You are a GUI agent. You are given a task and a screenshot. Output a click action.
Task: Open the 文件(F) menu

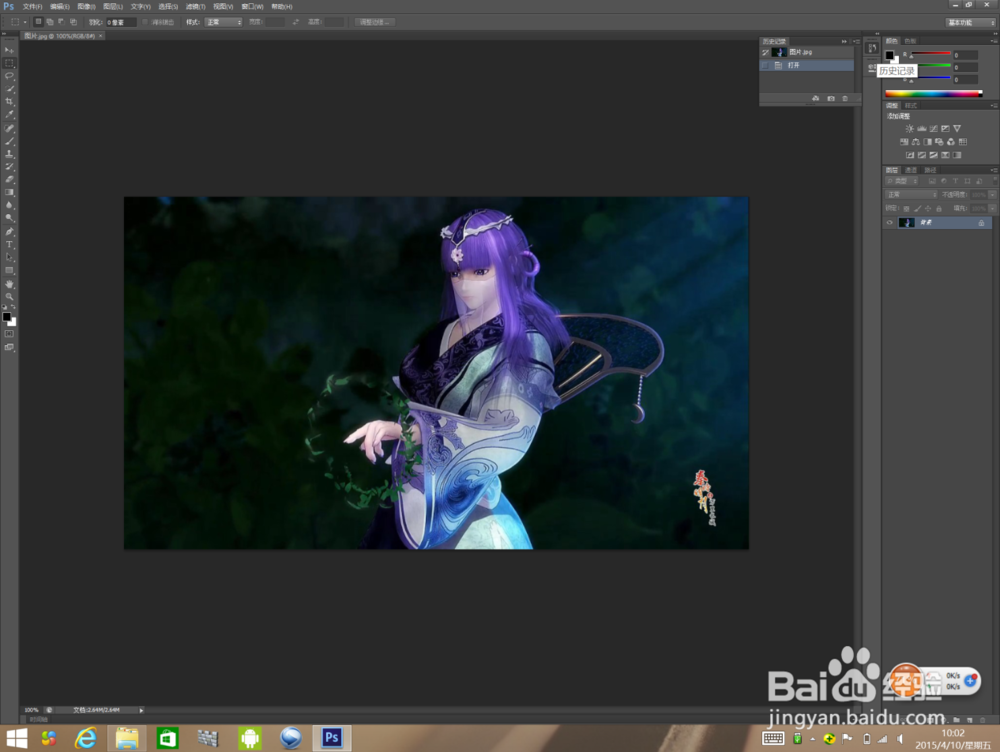pyautogui.click(x=32, y=6)
